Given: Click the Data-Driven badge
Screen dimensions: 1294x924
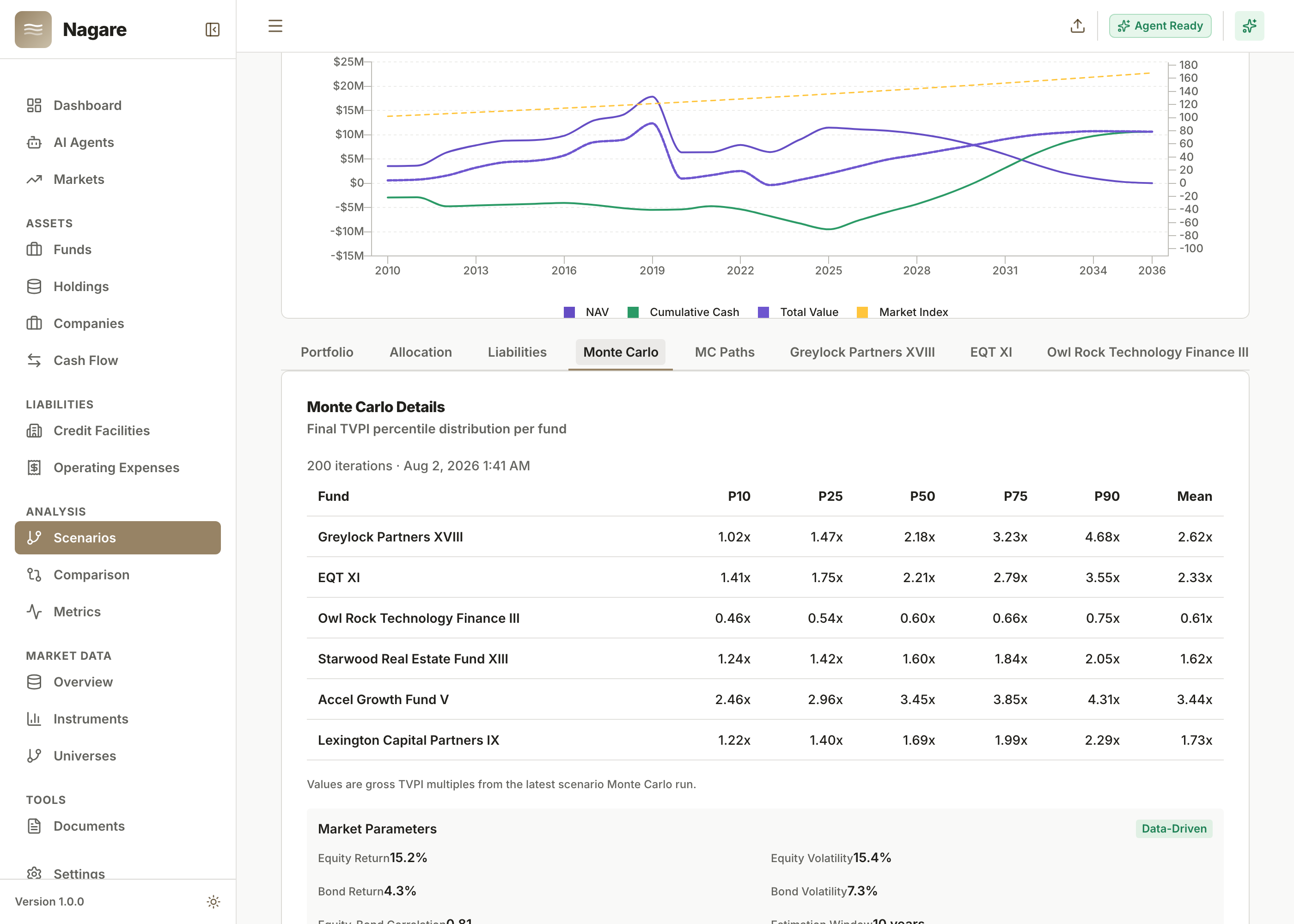Looking at the screenshot, I should 1174,829.
